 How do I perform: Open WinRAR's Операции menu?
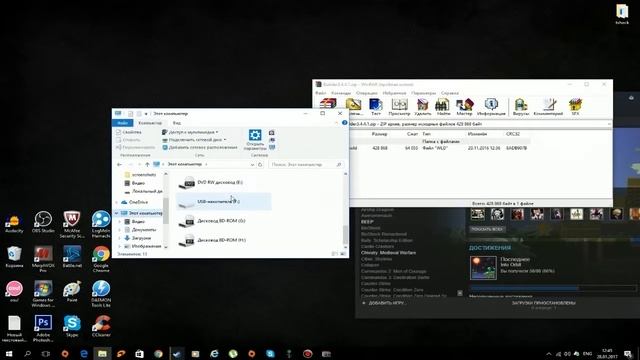coord(367,93)
